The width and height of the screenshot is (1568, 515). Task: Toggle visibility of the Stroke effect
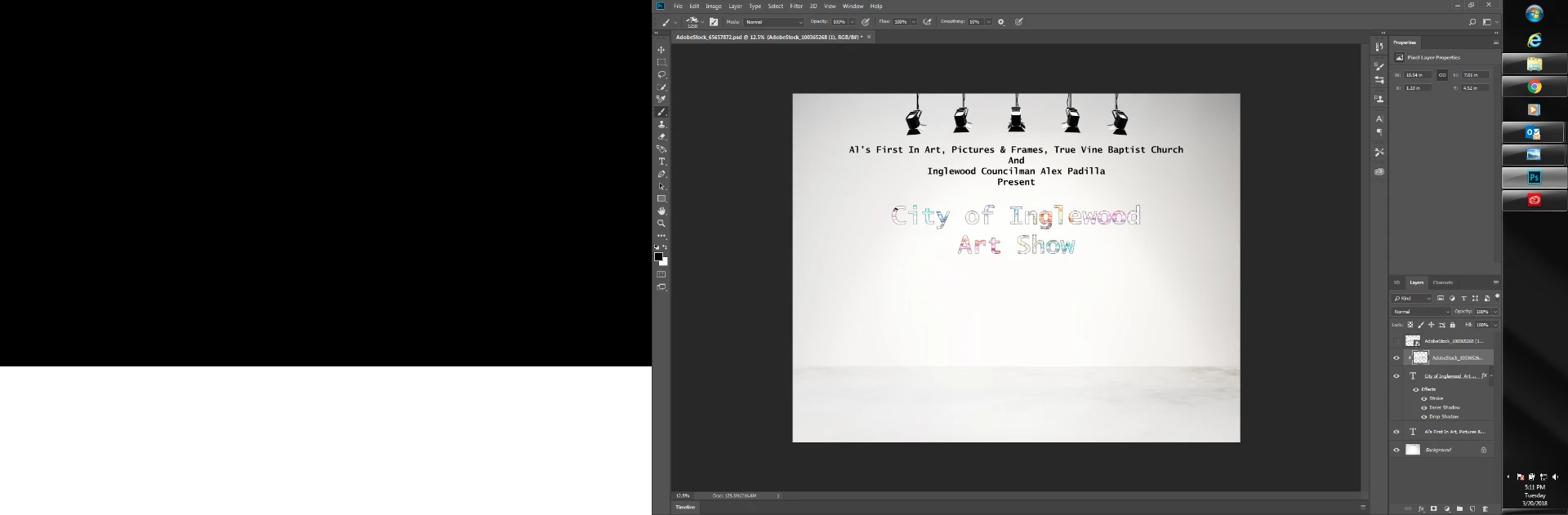coord(1424,398)
